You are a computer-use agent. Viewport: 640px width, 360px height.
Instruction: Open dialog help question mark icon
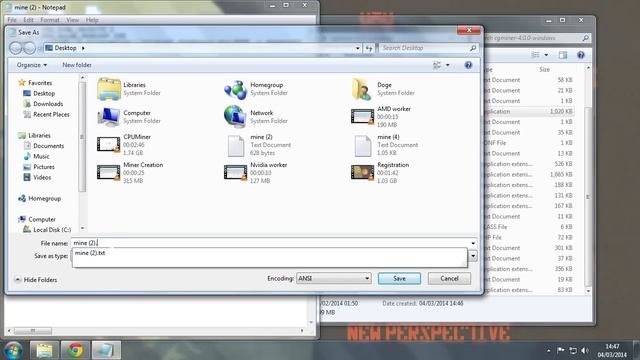[468, 65]
